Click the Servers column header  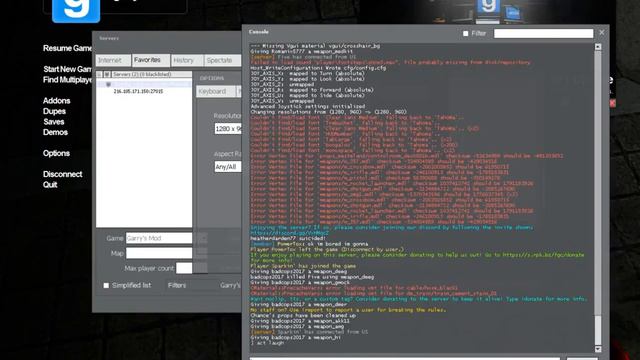[151, 74]
